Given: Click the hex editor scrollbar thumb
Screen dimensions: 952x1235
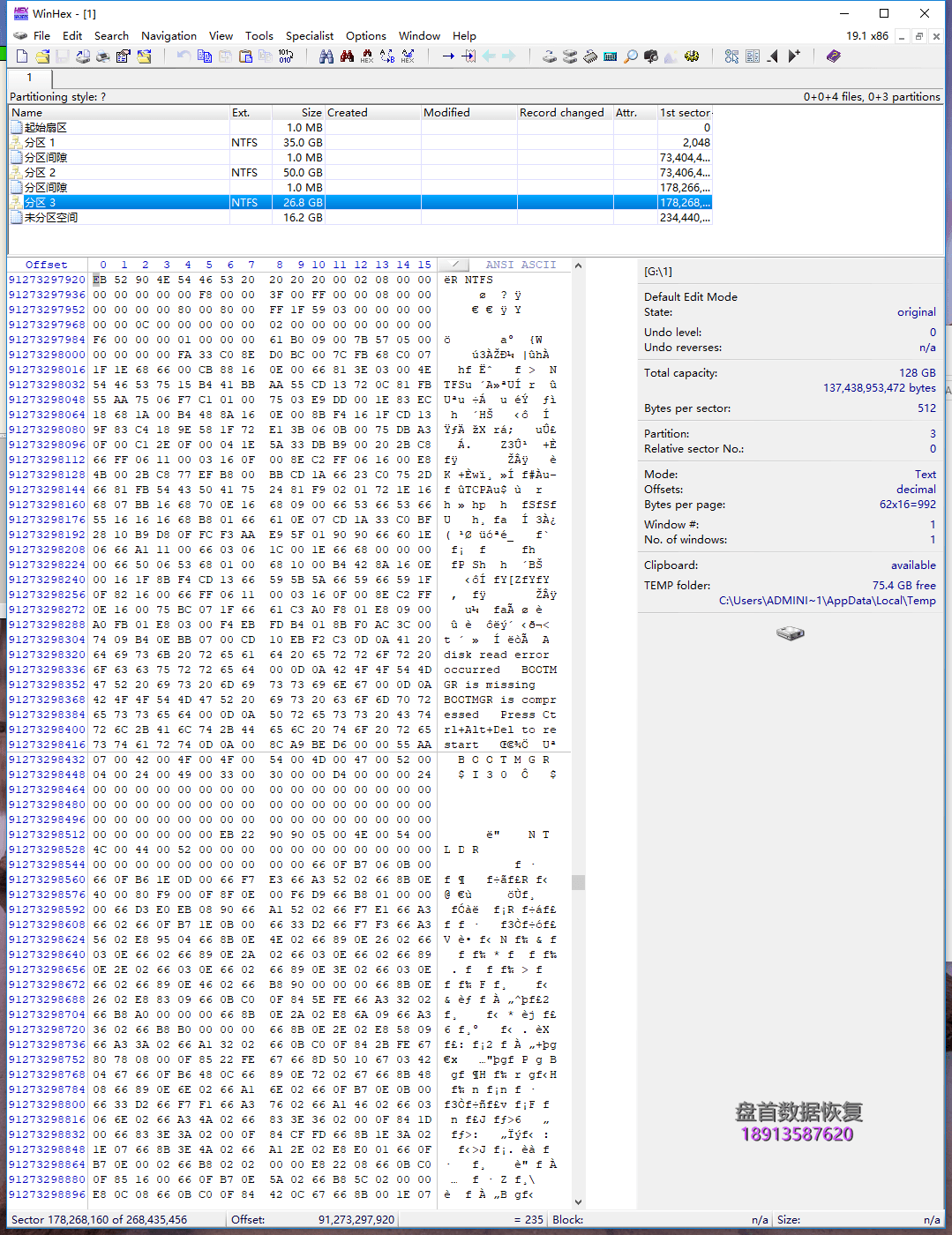Looking at the screenshot, I should coord(578,882).
